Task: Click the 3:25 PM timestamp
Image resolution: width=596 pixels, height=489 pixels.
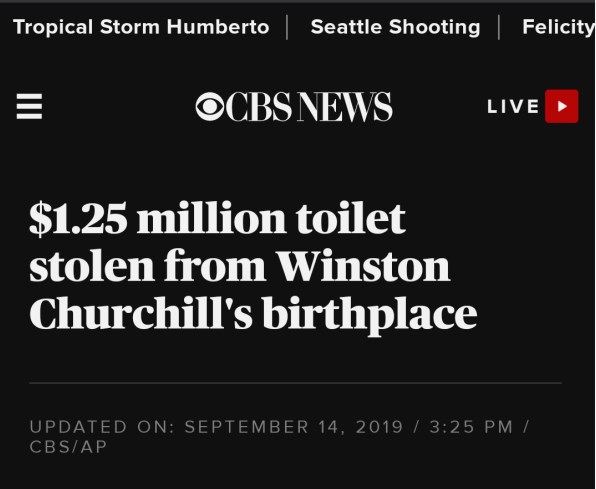Action: point(471,427)
